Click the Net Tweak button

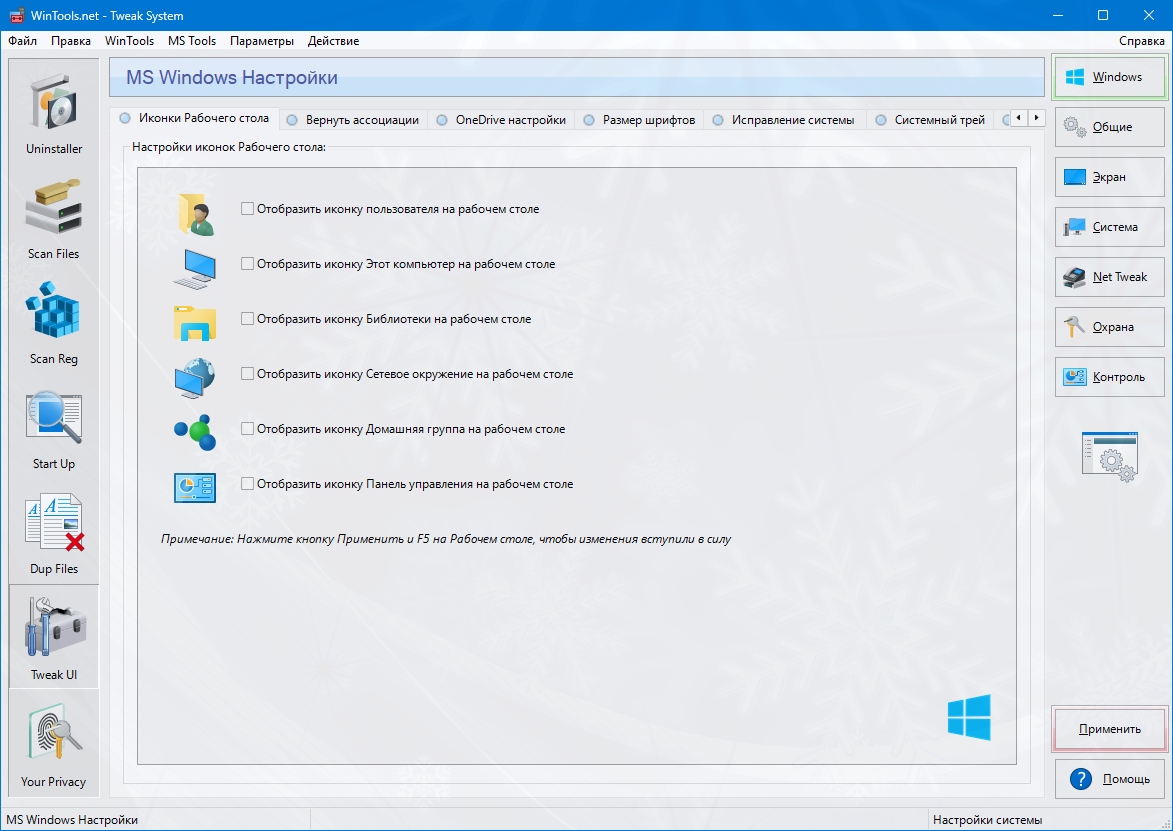tap(1109, 277)
